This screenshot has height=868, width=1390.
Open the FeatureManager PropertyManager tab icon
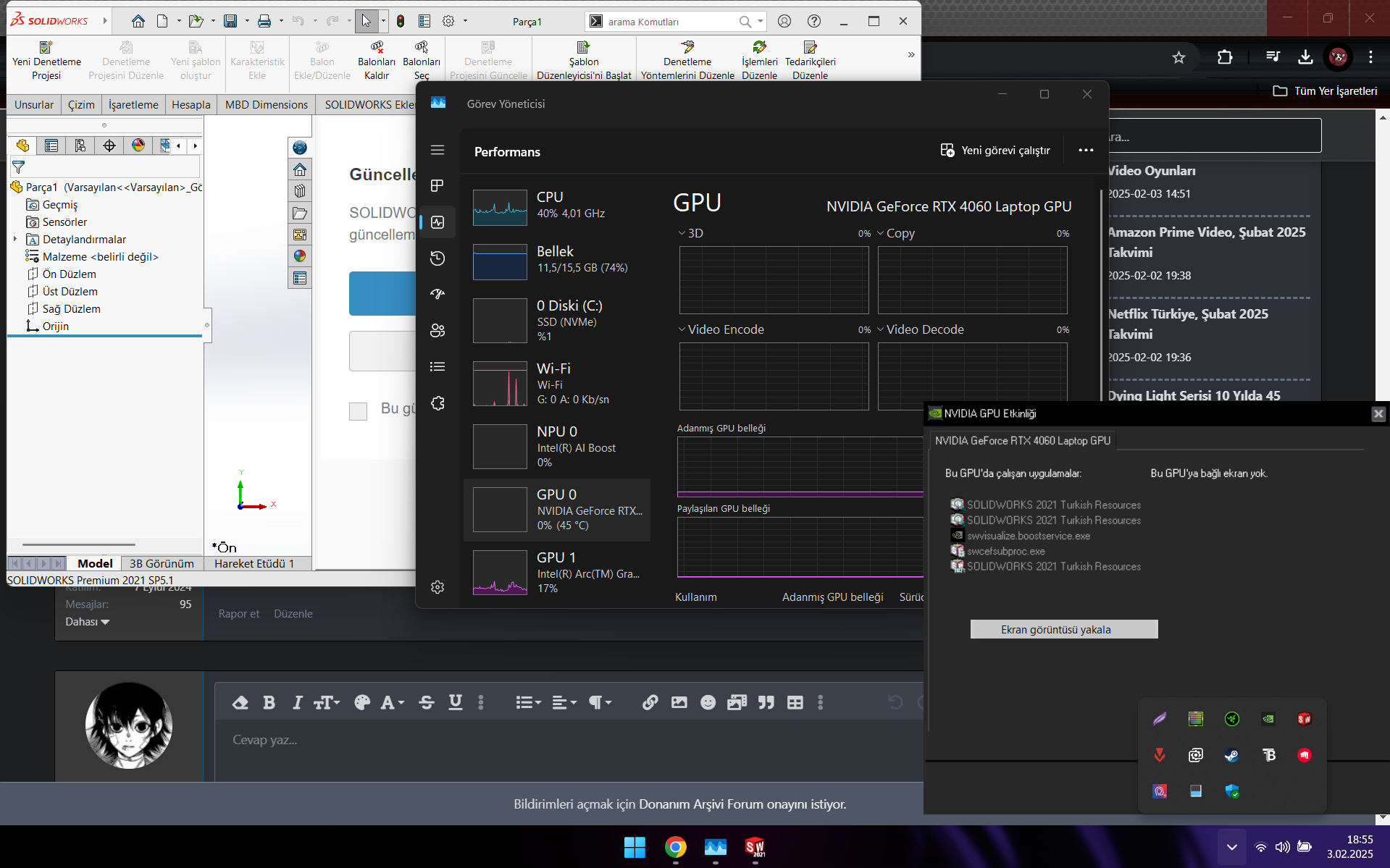click(x=51, y=146)
